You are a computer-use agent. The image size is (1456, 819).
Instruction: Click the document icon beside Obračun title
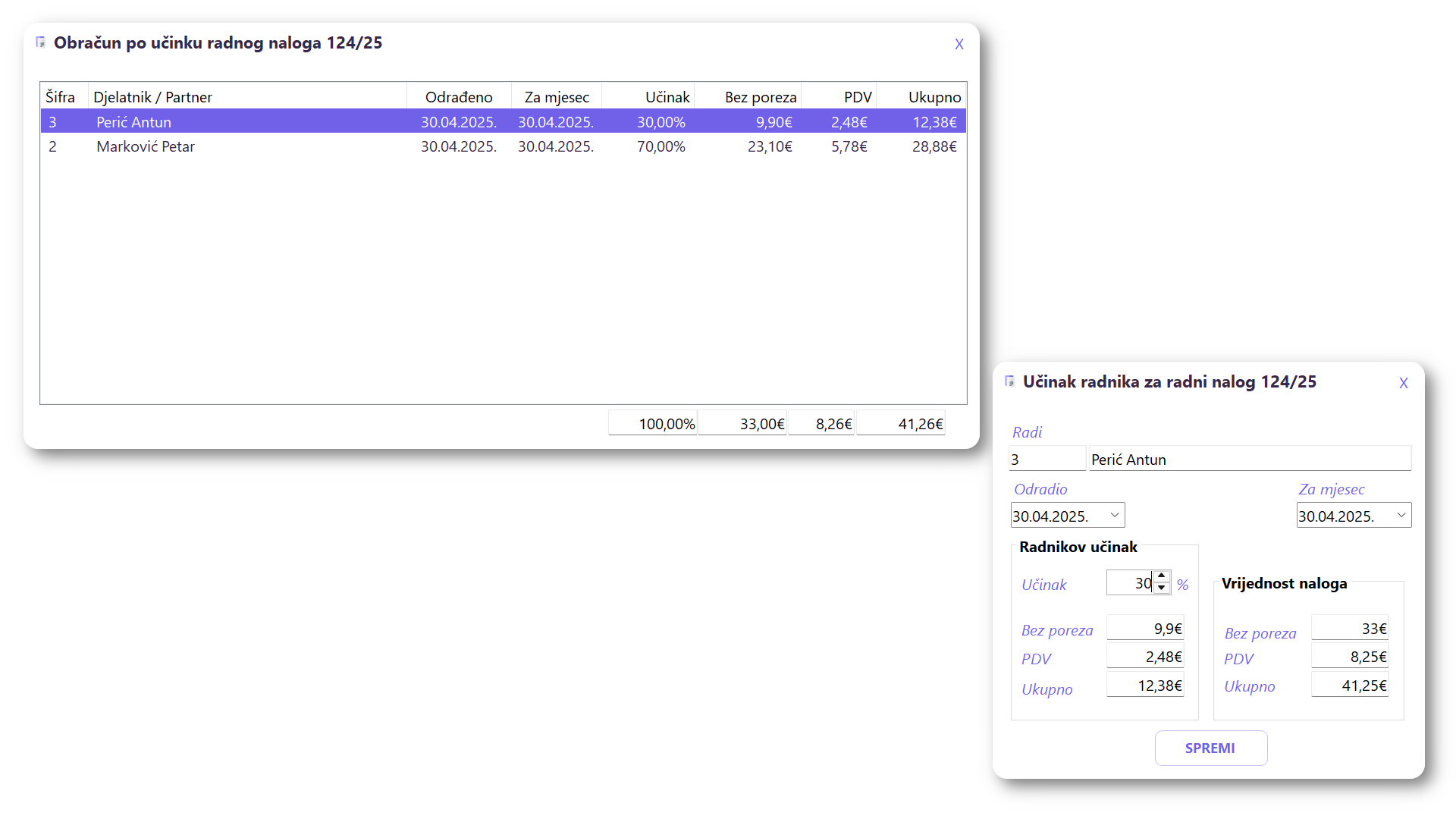(x=41, y=42)
